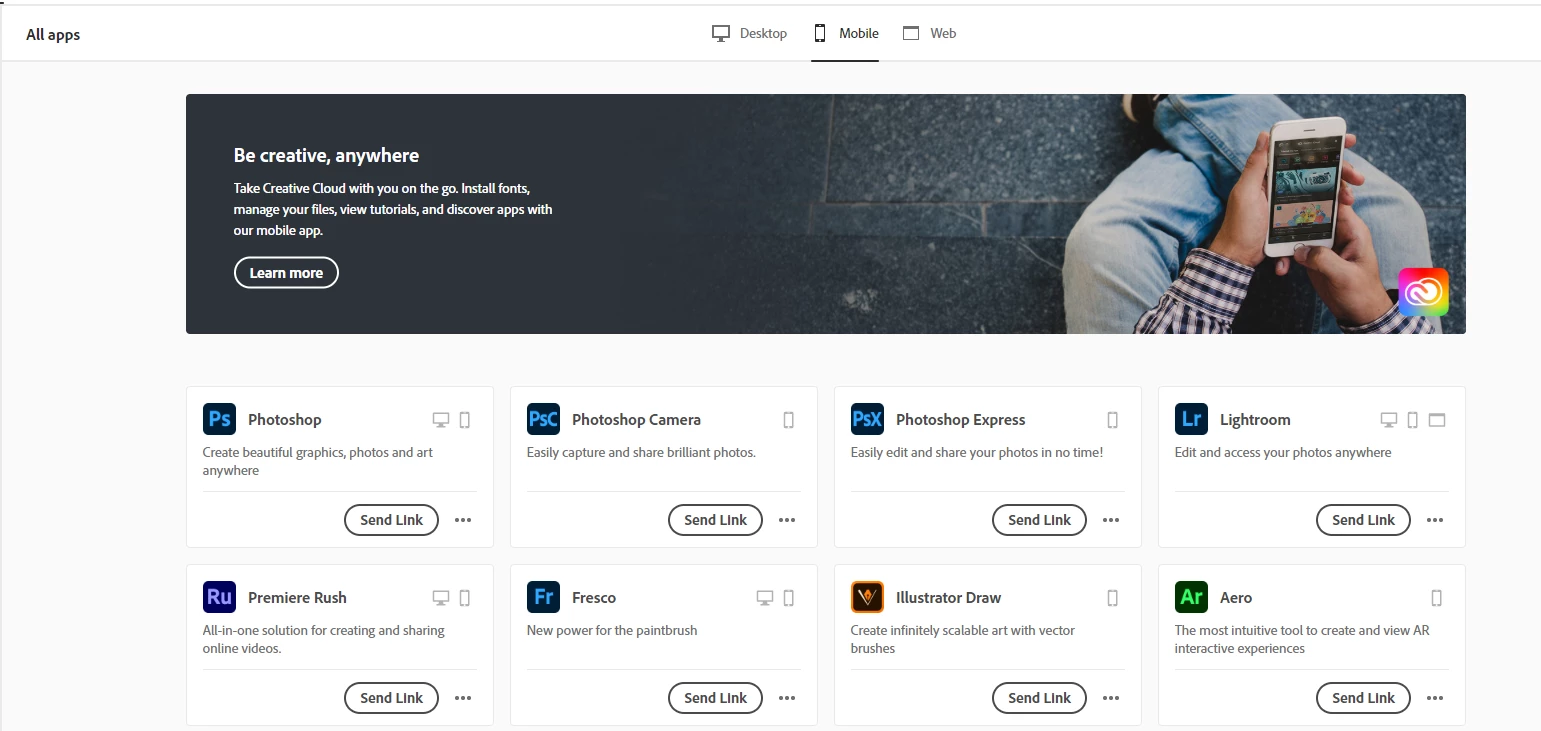
Task: Send Link for Photoshop Express
Action: click(x=1039, y=520)
